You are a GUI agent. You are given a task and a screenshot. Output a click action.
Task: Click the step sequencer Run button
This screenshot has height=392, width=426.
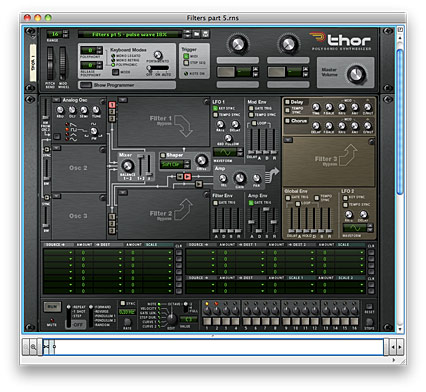click(x=52, y=307)
